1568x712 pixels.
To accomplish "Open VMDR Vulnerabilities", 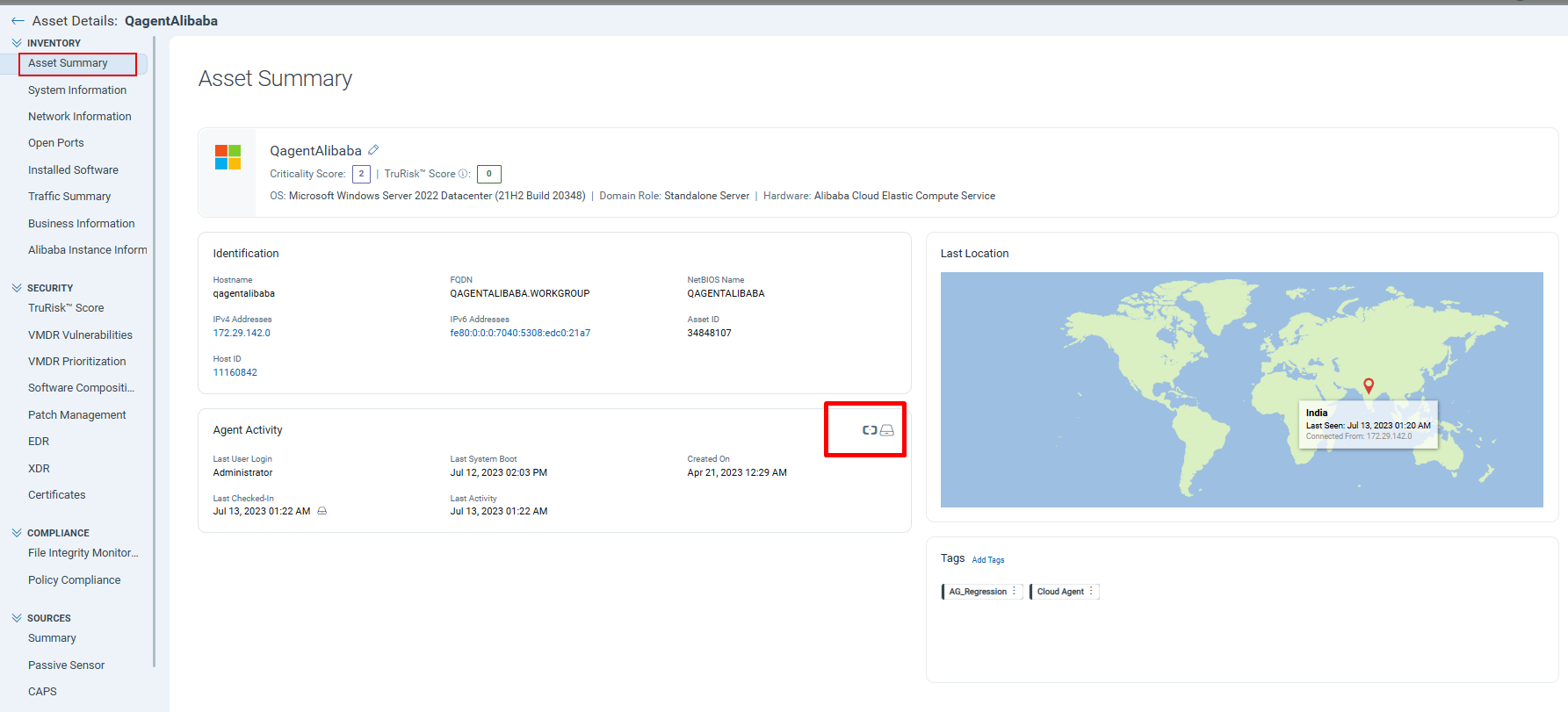I will tap(80, 335).
